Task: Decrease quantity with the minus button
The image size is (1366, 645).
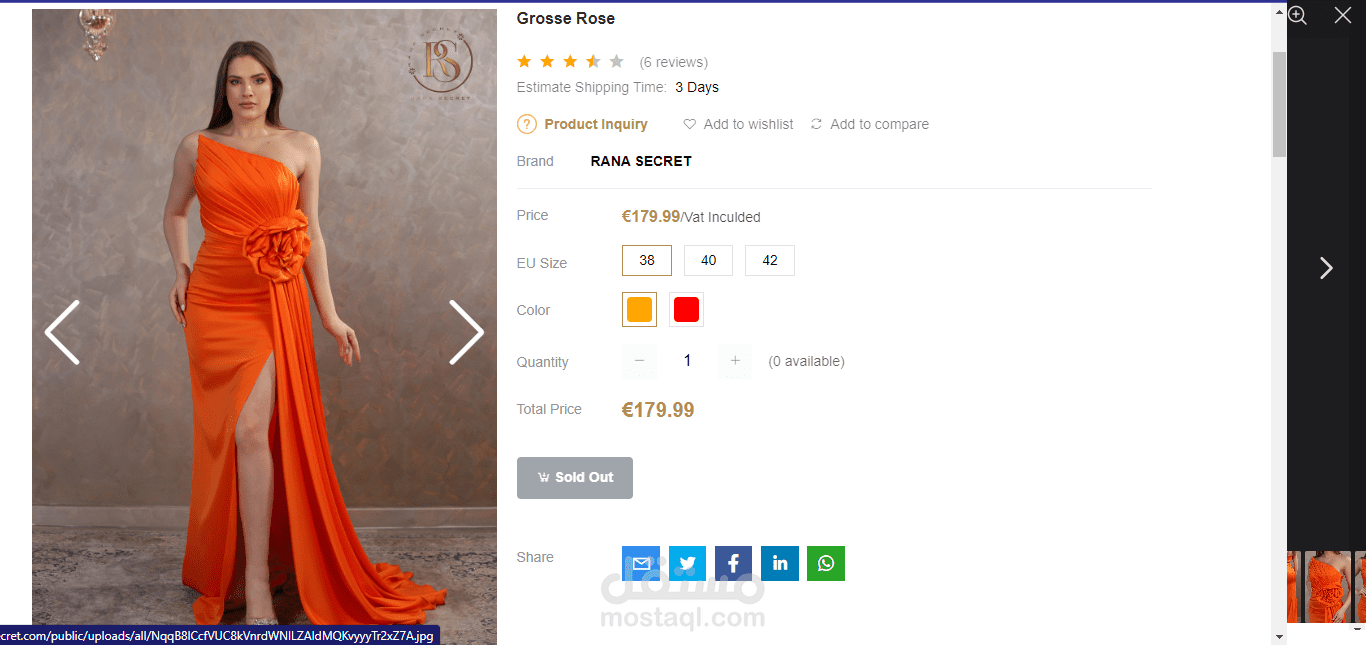Action: (x=640, y=361)
